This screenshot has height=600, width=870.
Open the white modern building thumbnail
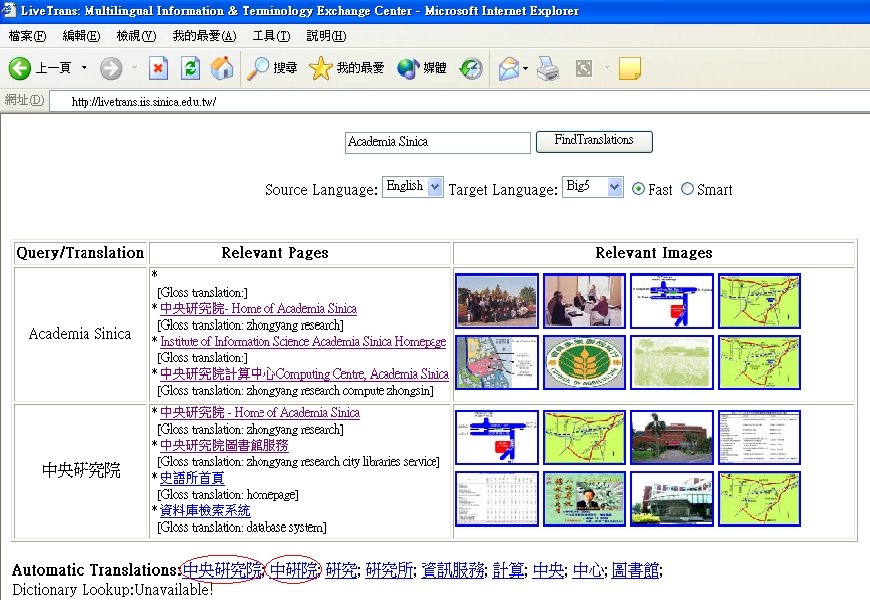[672, 498]
